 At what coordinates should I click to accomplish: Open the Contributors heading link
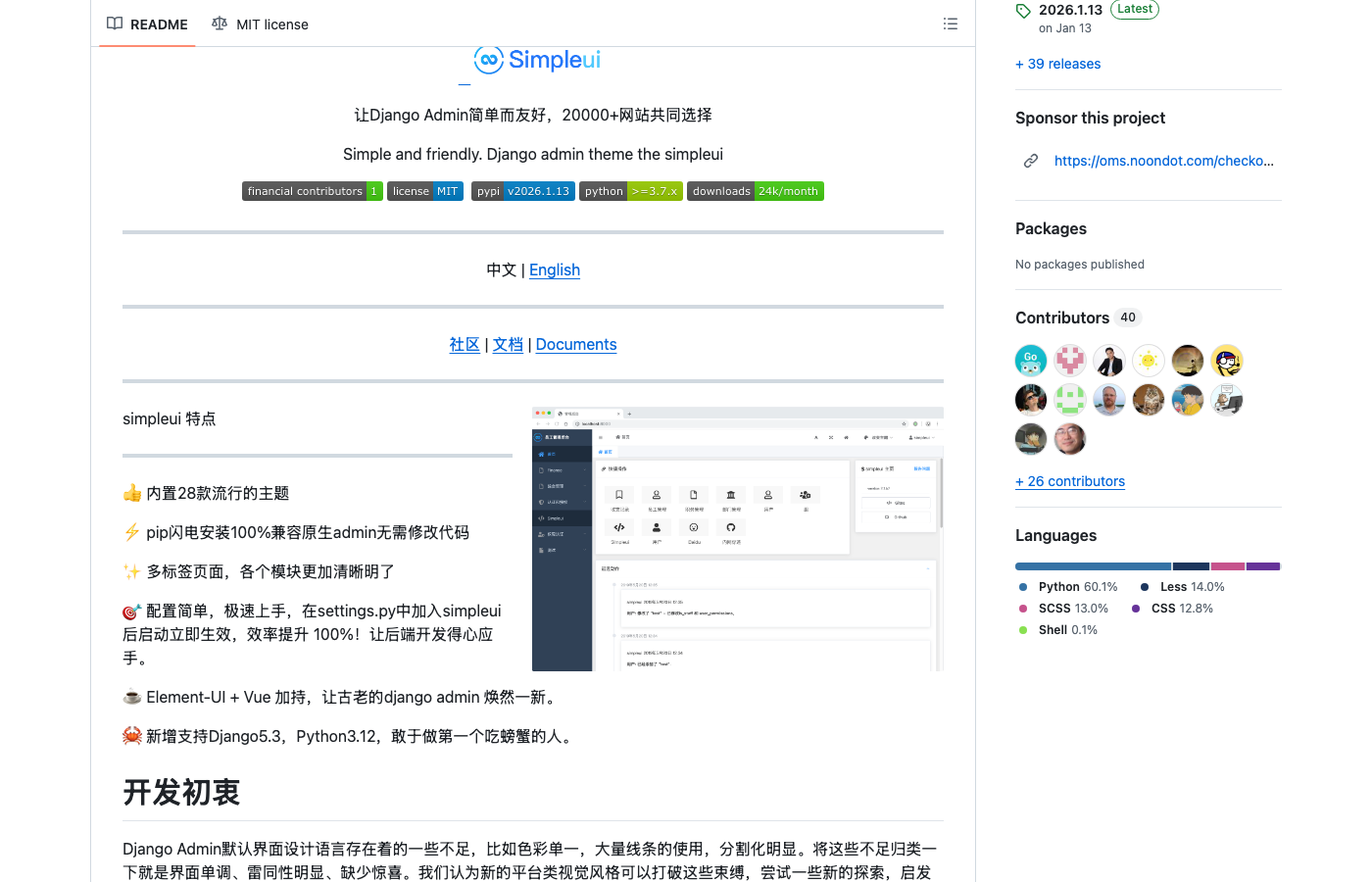(1062, 318)
